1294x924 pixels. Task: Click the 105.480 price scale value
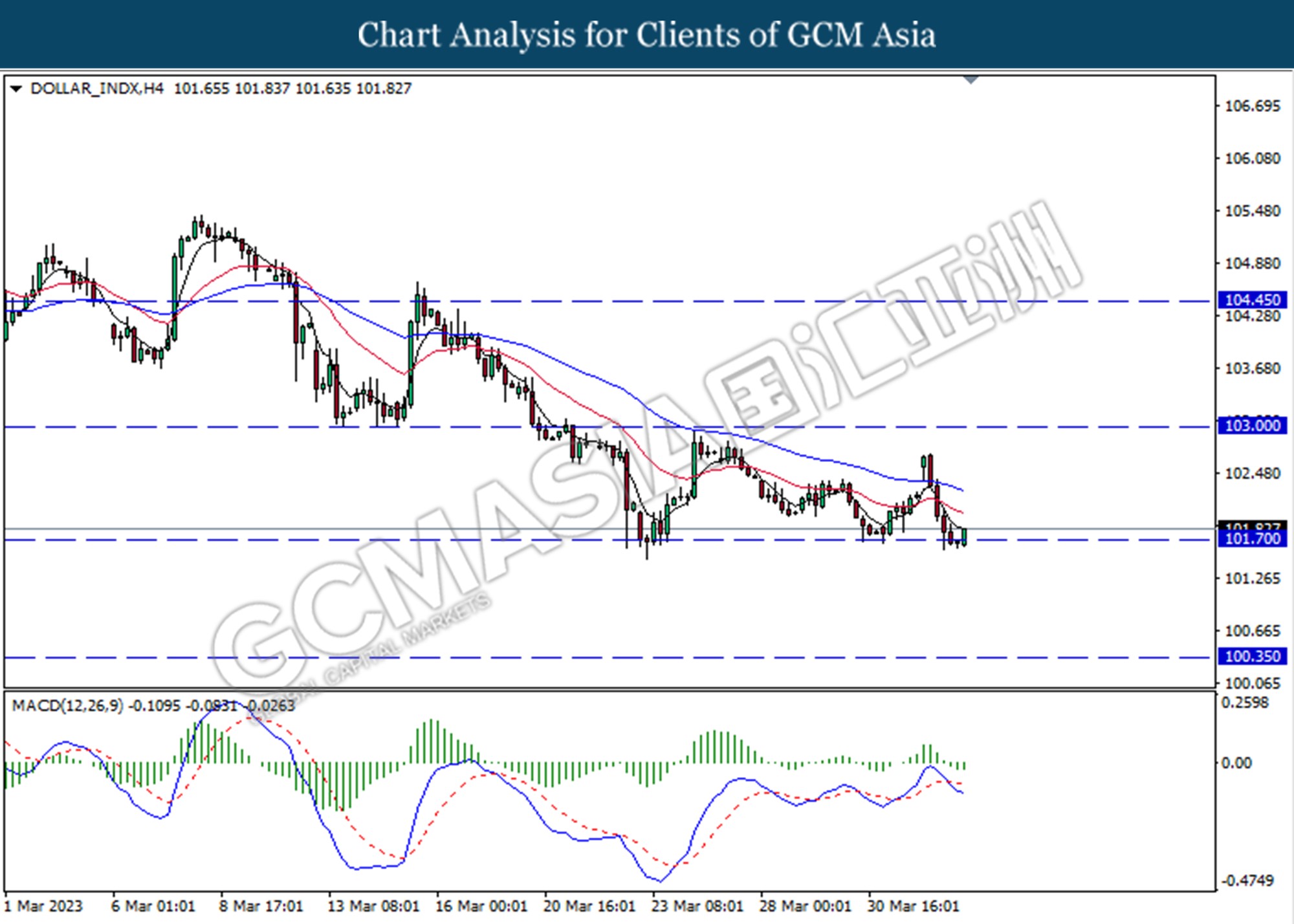[1253, 211]
